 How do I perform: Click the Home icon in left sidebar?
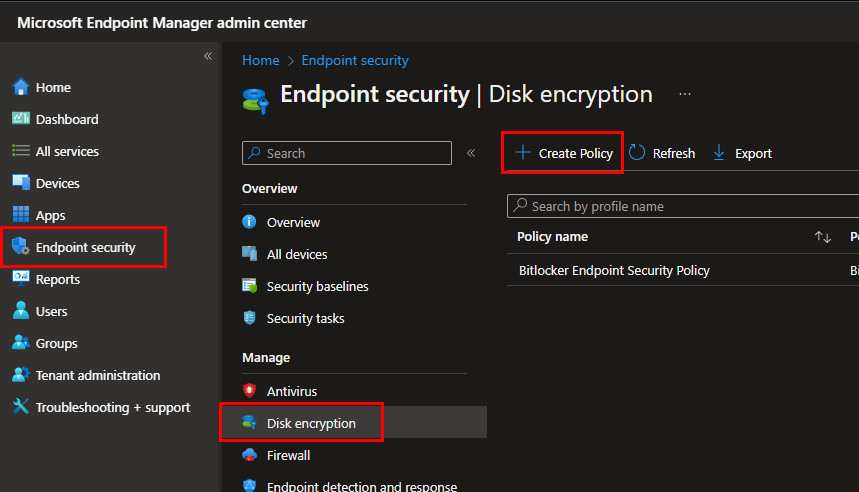tap(21, 87)
